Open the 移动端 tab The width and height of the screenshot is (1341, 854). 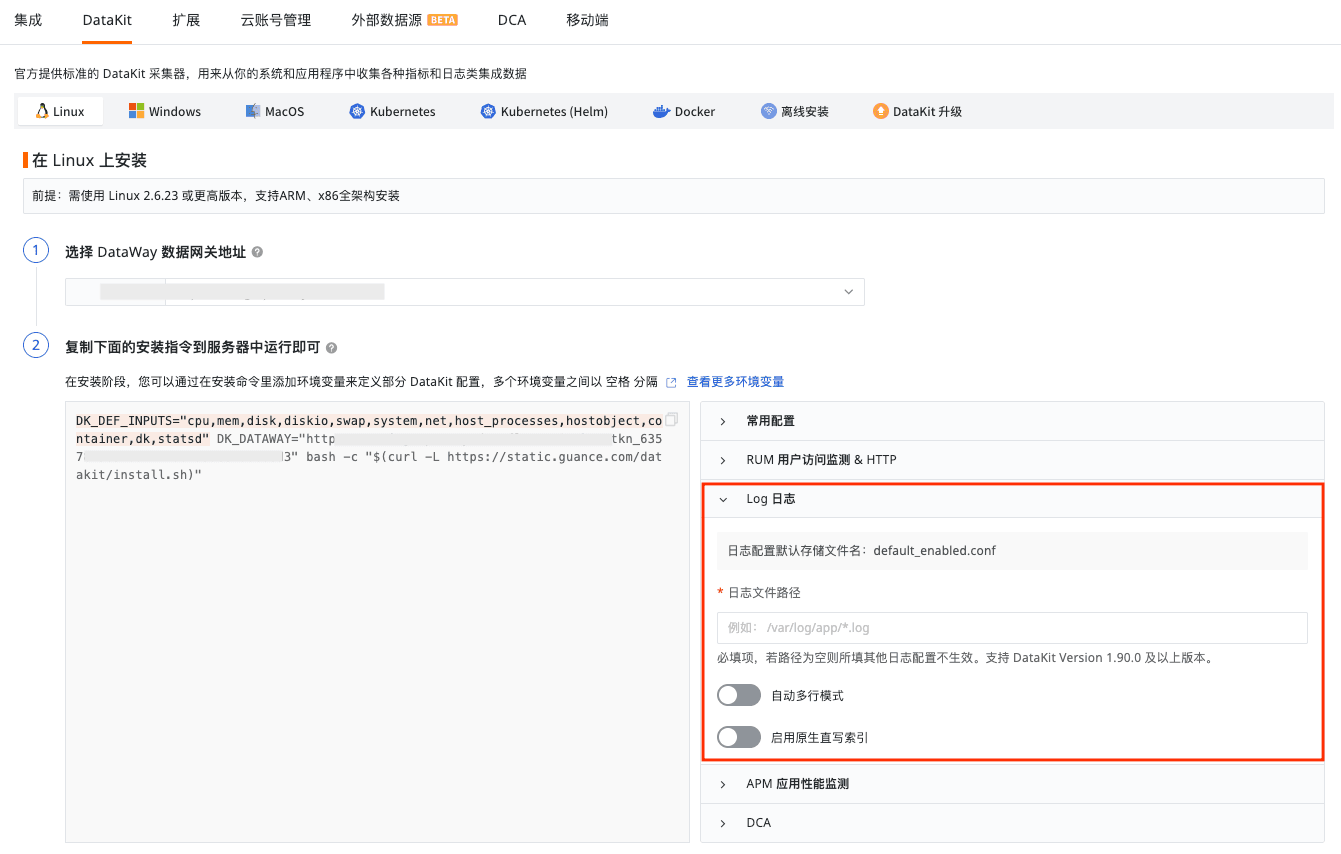[x=587, y=20]
